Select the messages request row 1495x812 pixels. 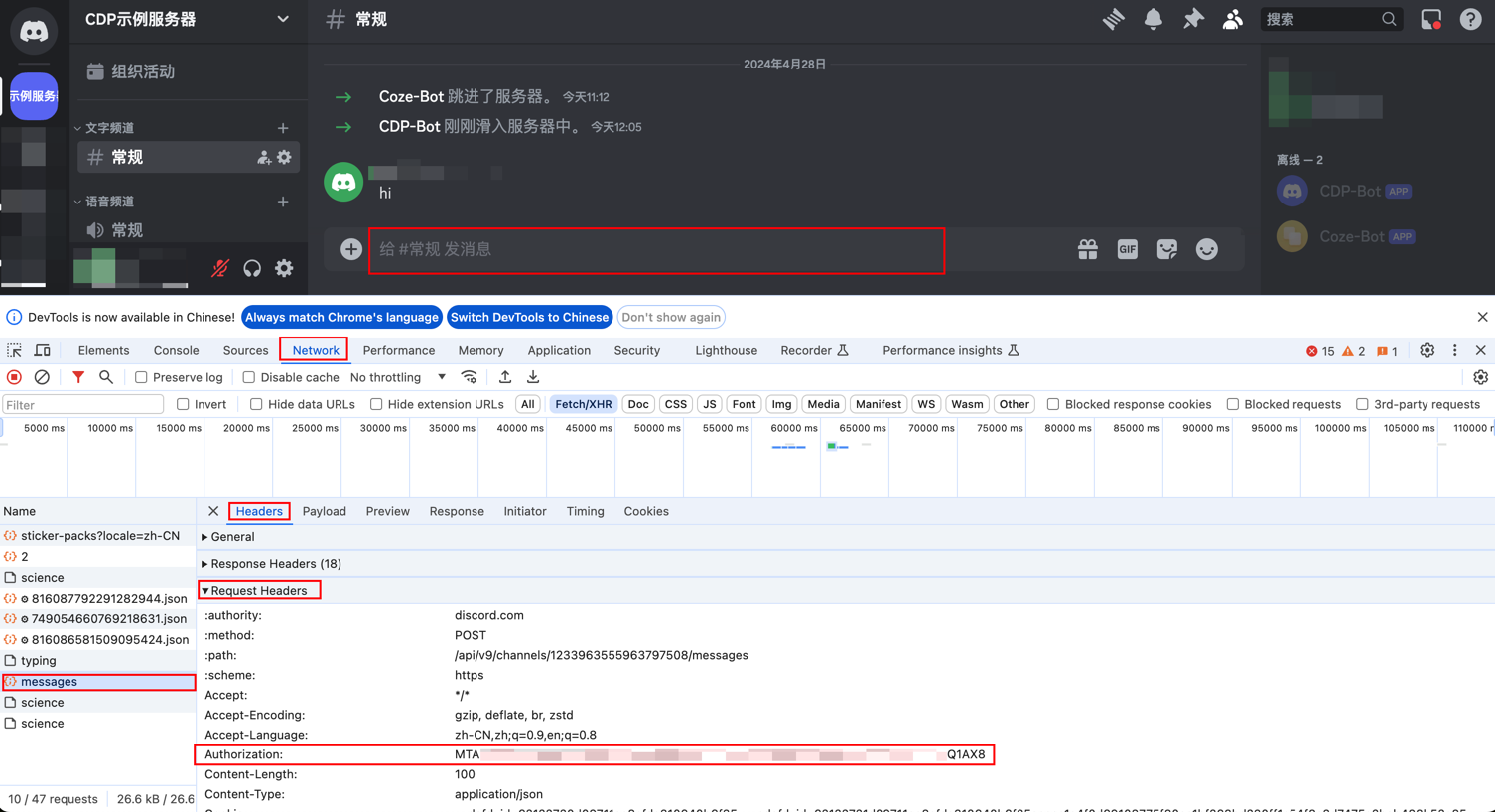click(x=98, y=682)
